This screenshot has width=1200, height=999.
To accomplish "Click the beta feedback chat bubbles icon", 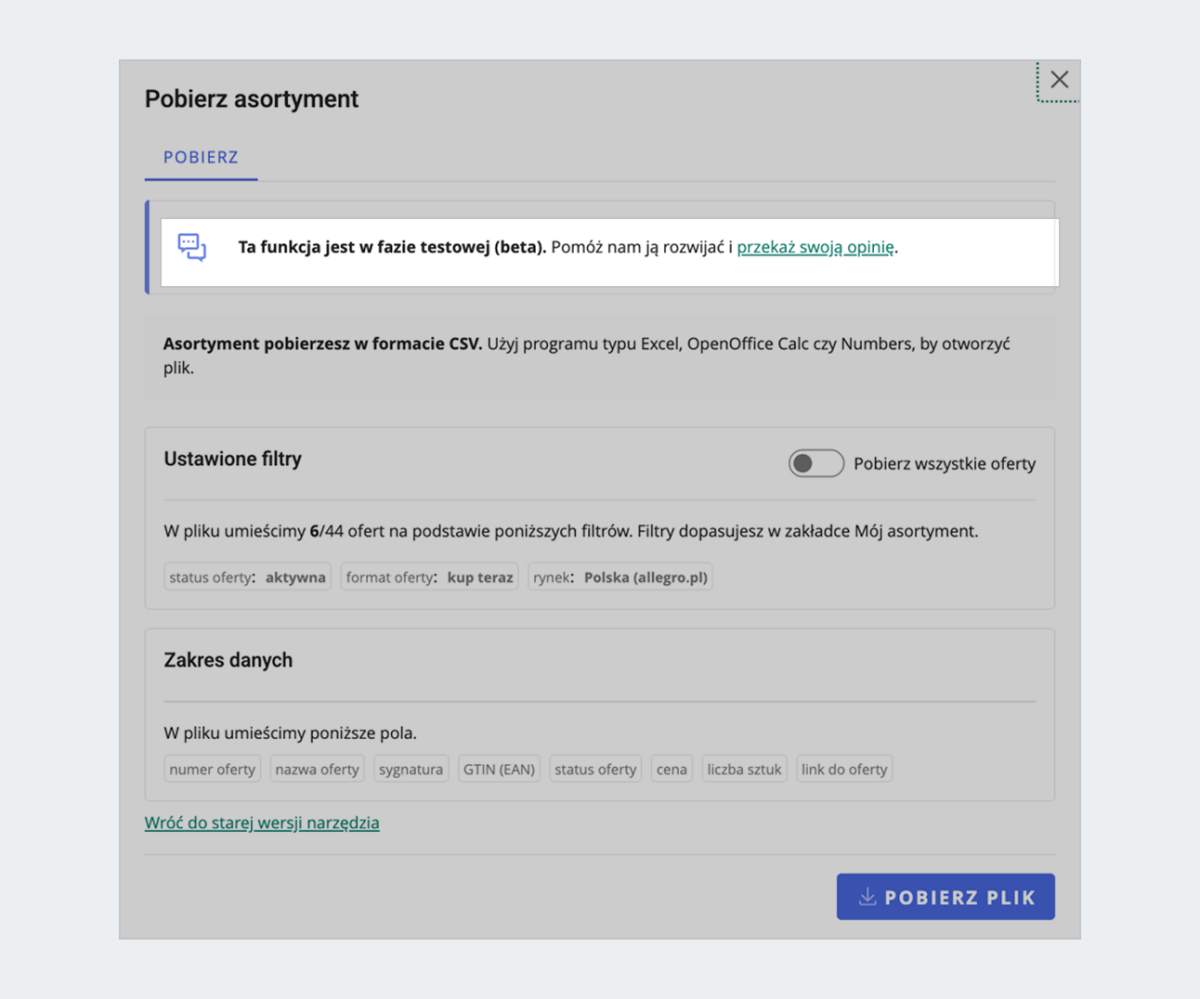I will coord(192,247).
